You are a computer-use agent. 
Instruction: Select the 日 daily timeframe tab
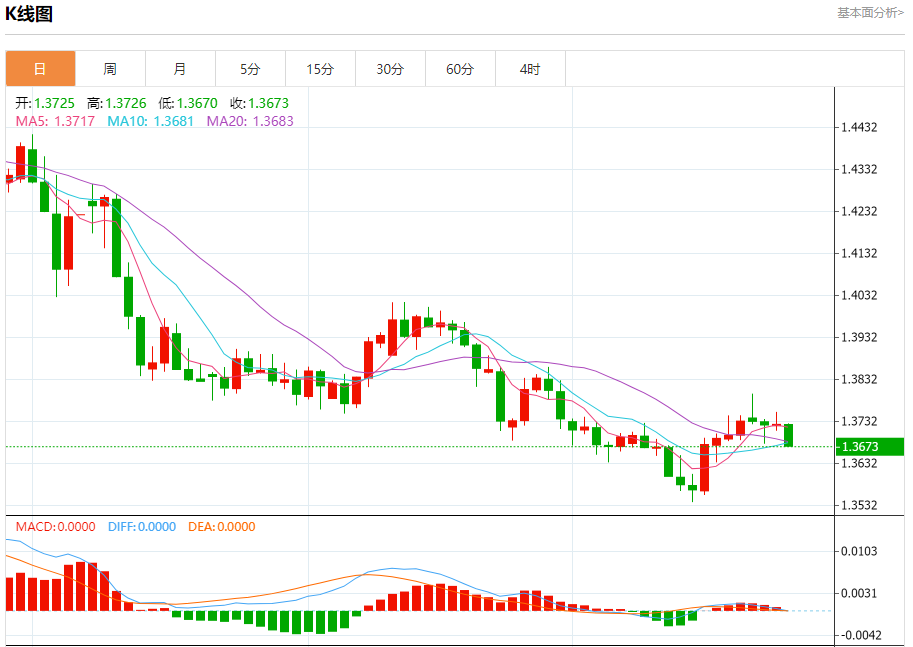click(40, 69)
